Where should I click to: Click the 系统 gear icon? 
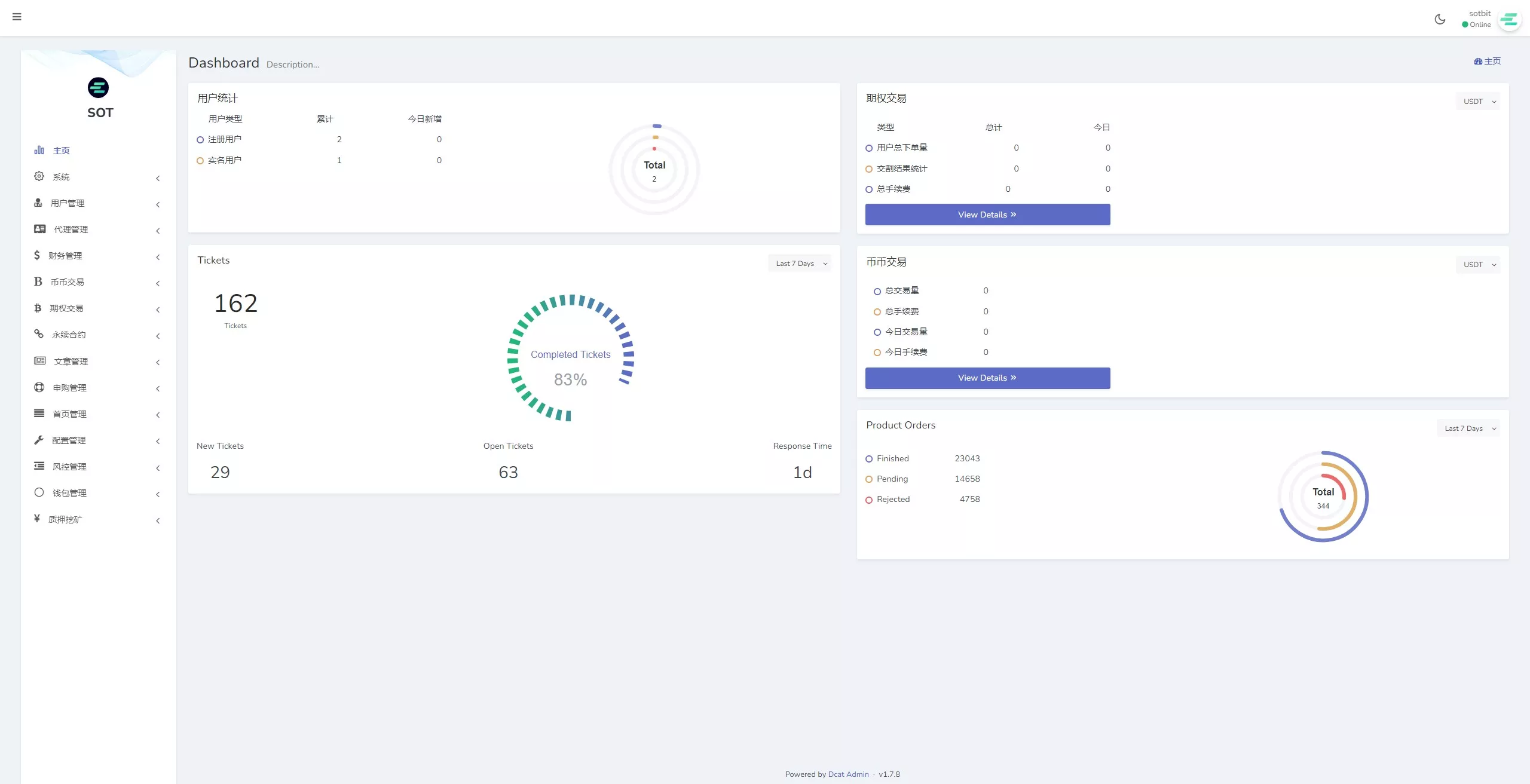[x=39, y=176]
